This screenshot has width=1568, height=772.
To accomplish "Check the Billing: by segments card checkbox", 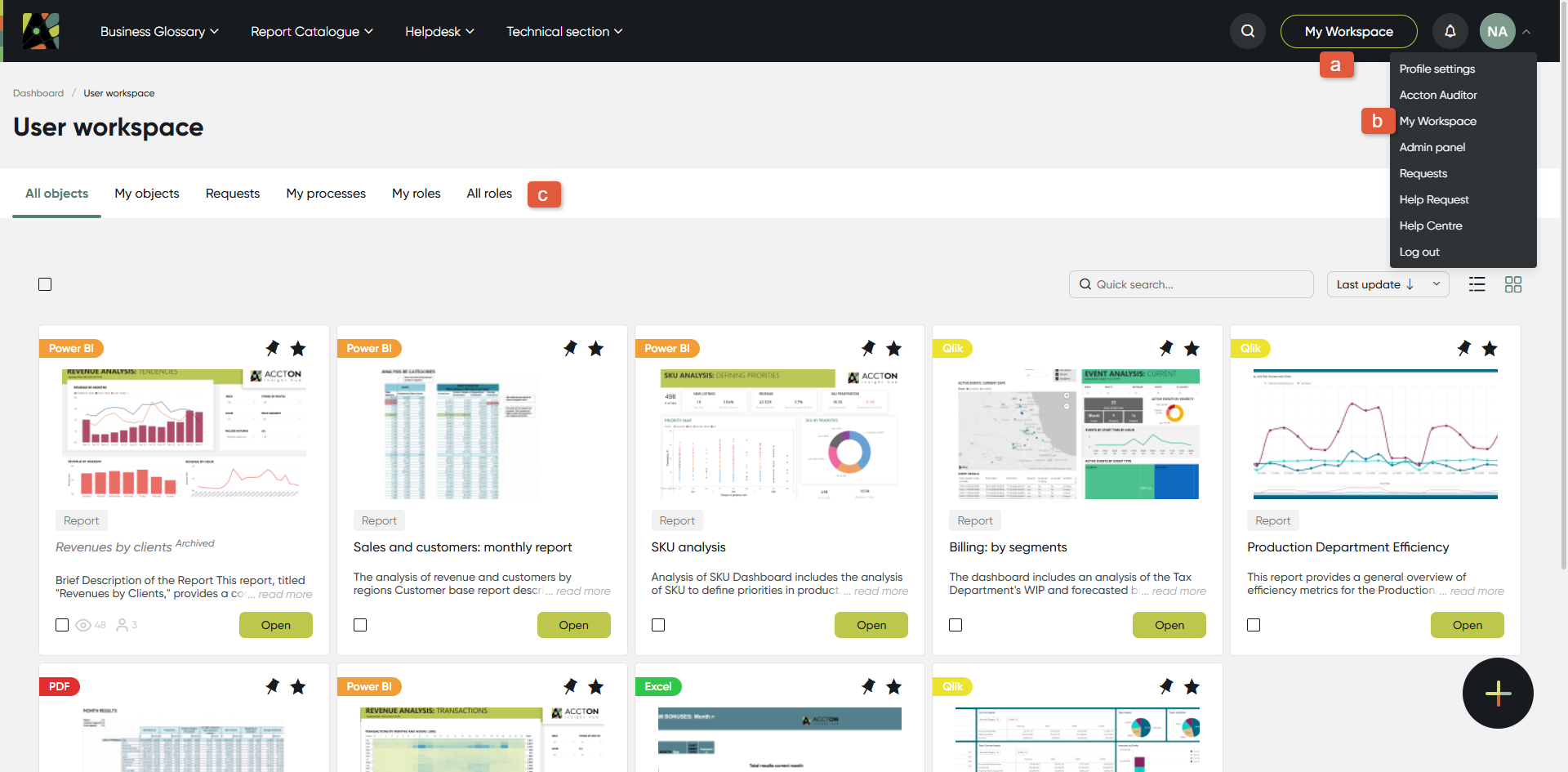I will [x=955, y=625].
